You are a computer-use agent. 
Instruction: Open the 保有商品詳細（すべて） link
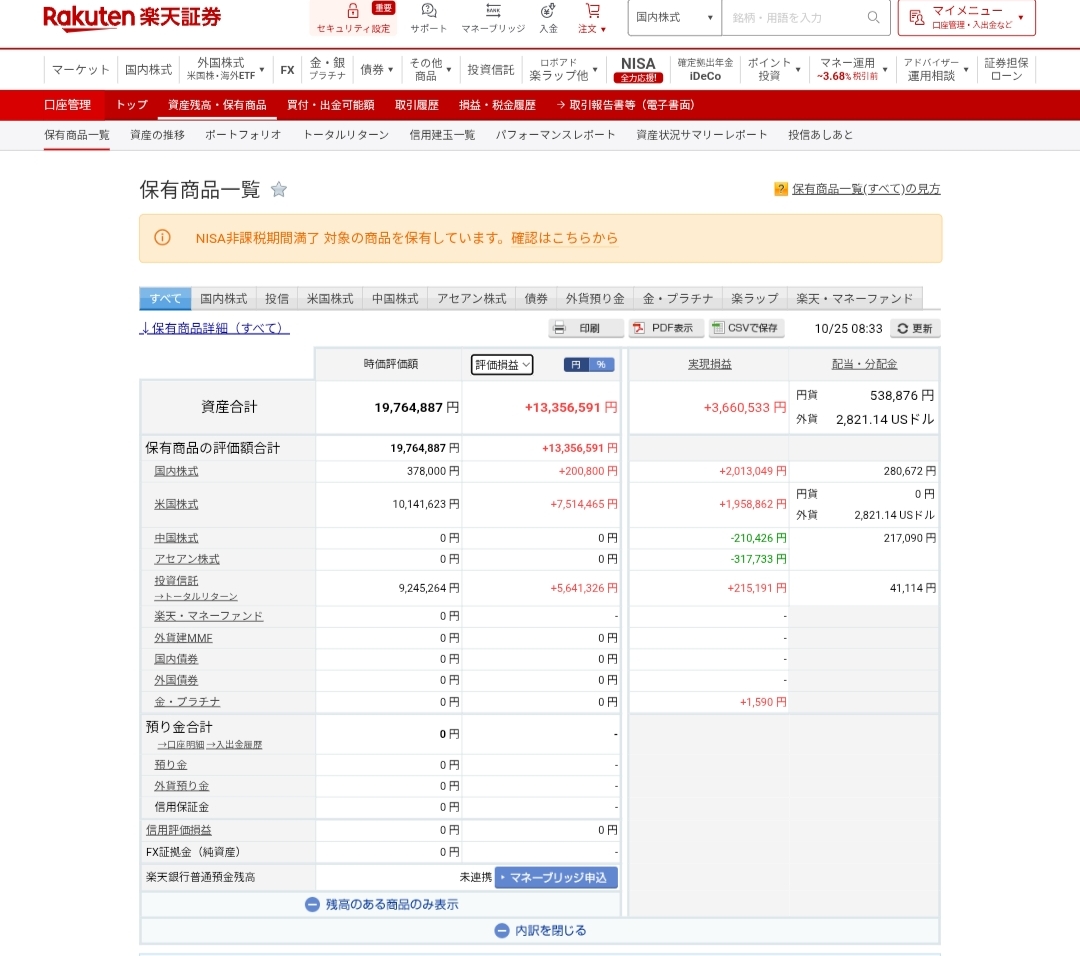click(213, 328)
